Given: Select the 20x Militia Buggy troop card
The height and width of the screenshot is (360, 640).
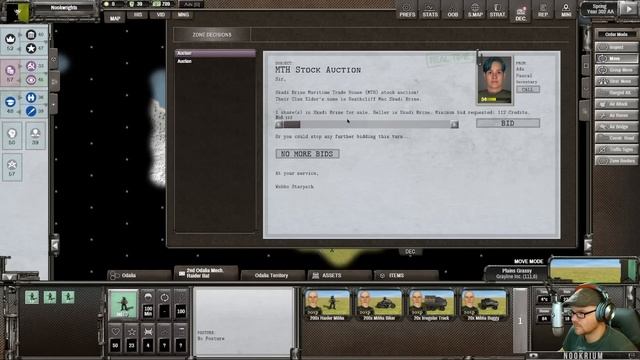Looking at the screenshot, I should click(484, 305).
